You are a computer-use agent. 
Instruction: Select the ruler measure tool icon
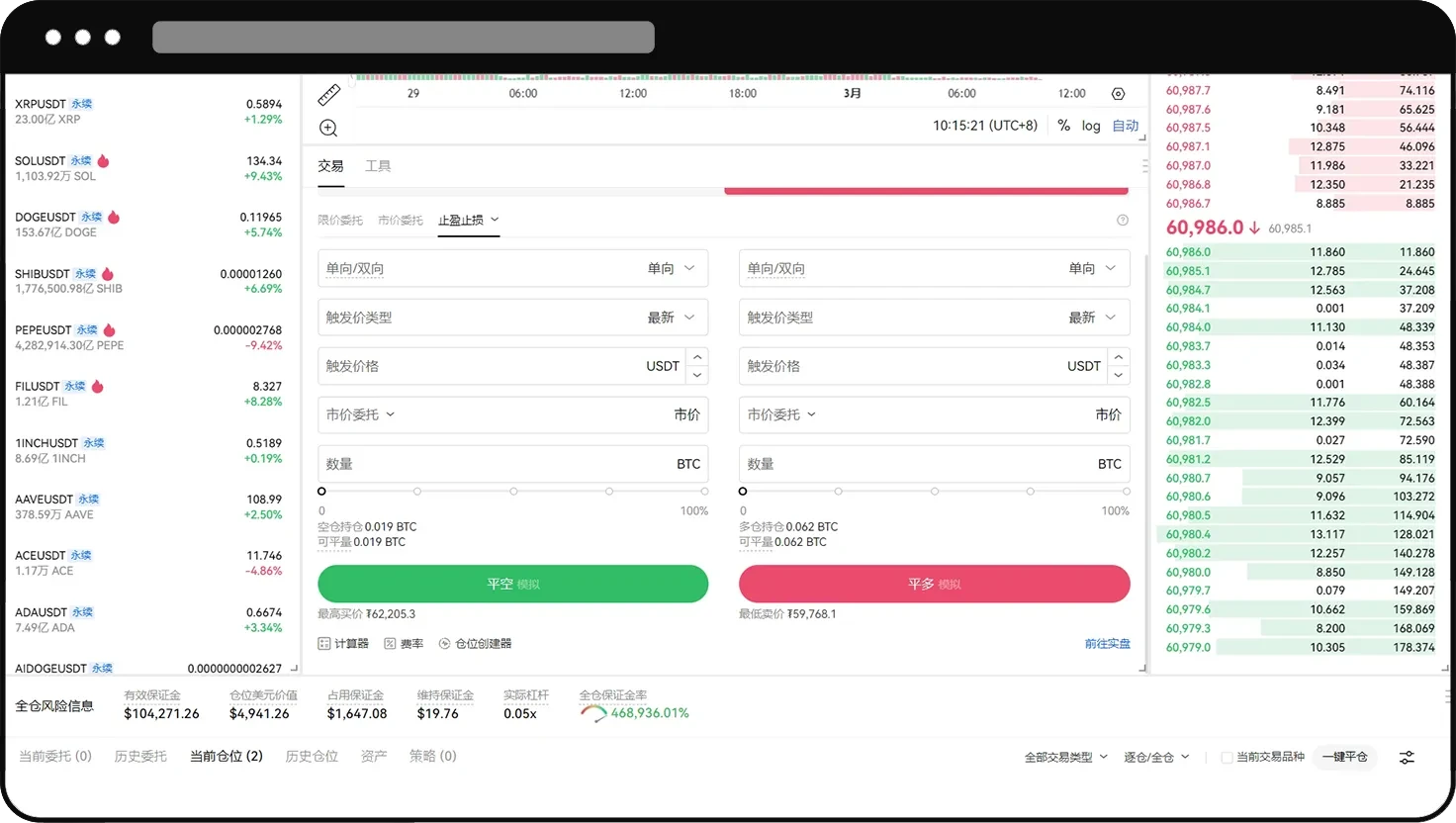coord(329,95)
